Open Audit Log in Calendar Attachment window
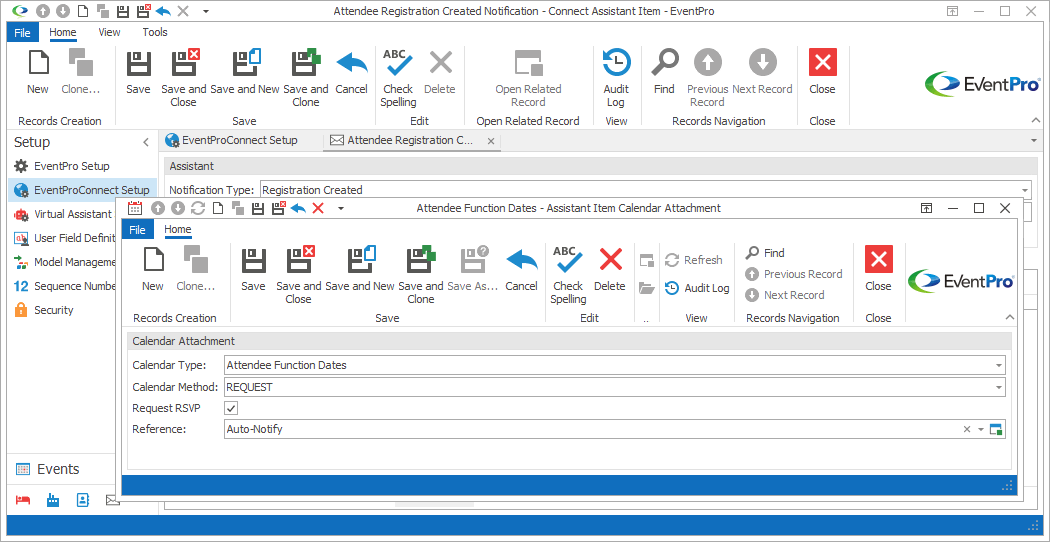The width and height of the screenshot is (1050, 542). tap(697, 288)
